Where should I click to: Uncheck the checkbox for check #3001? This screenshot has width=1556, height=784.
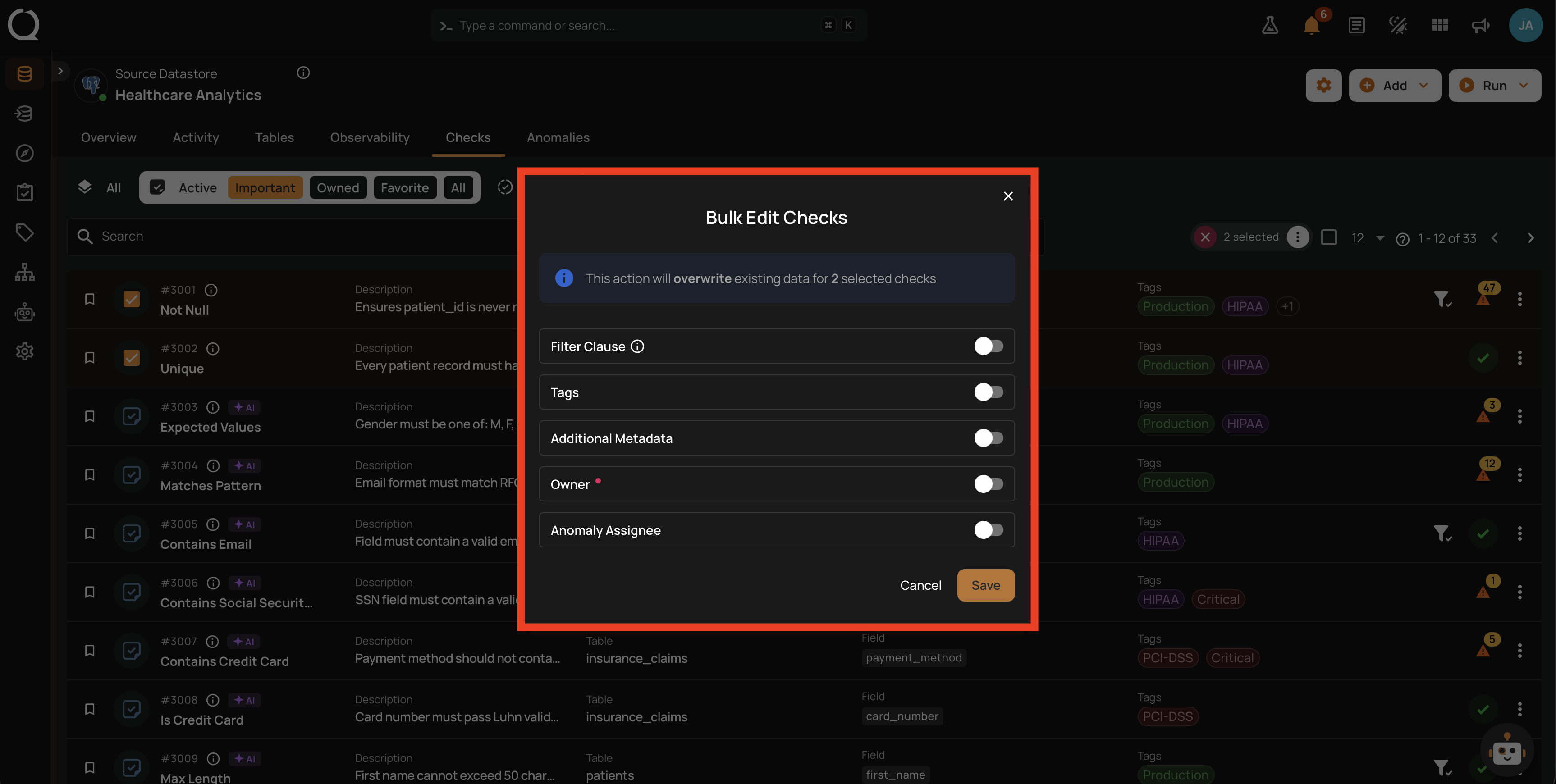tap(131, 299)
